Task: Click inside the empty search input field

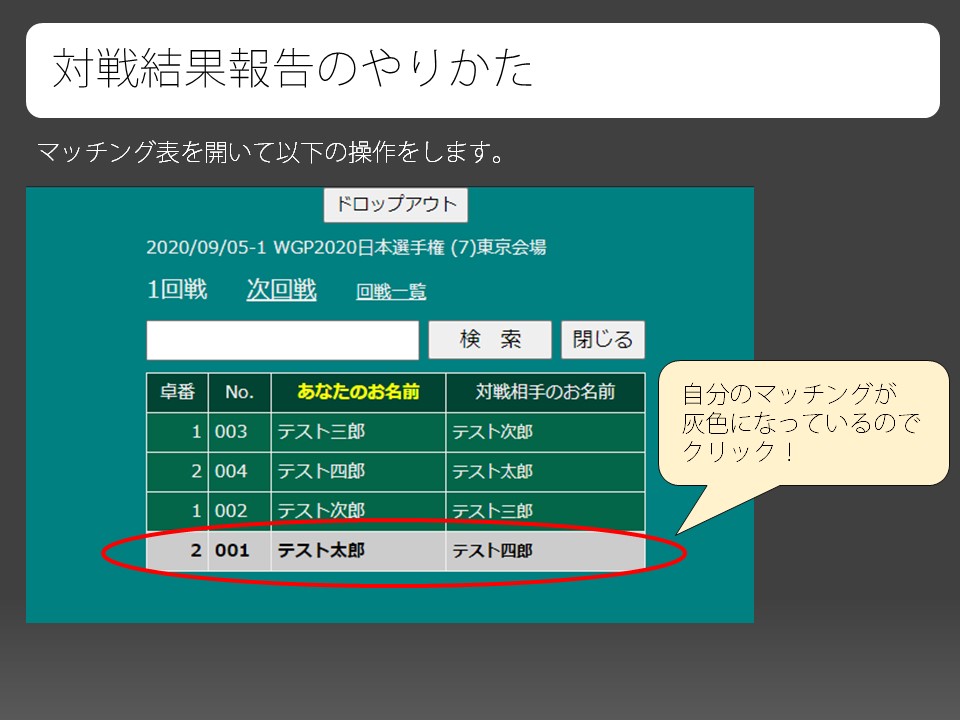Action: click(283, 340)
